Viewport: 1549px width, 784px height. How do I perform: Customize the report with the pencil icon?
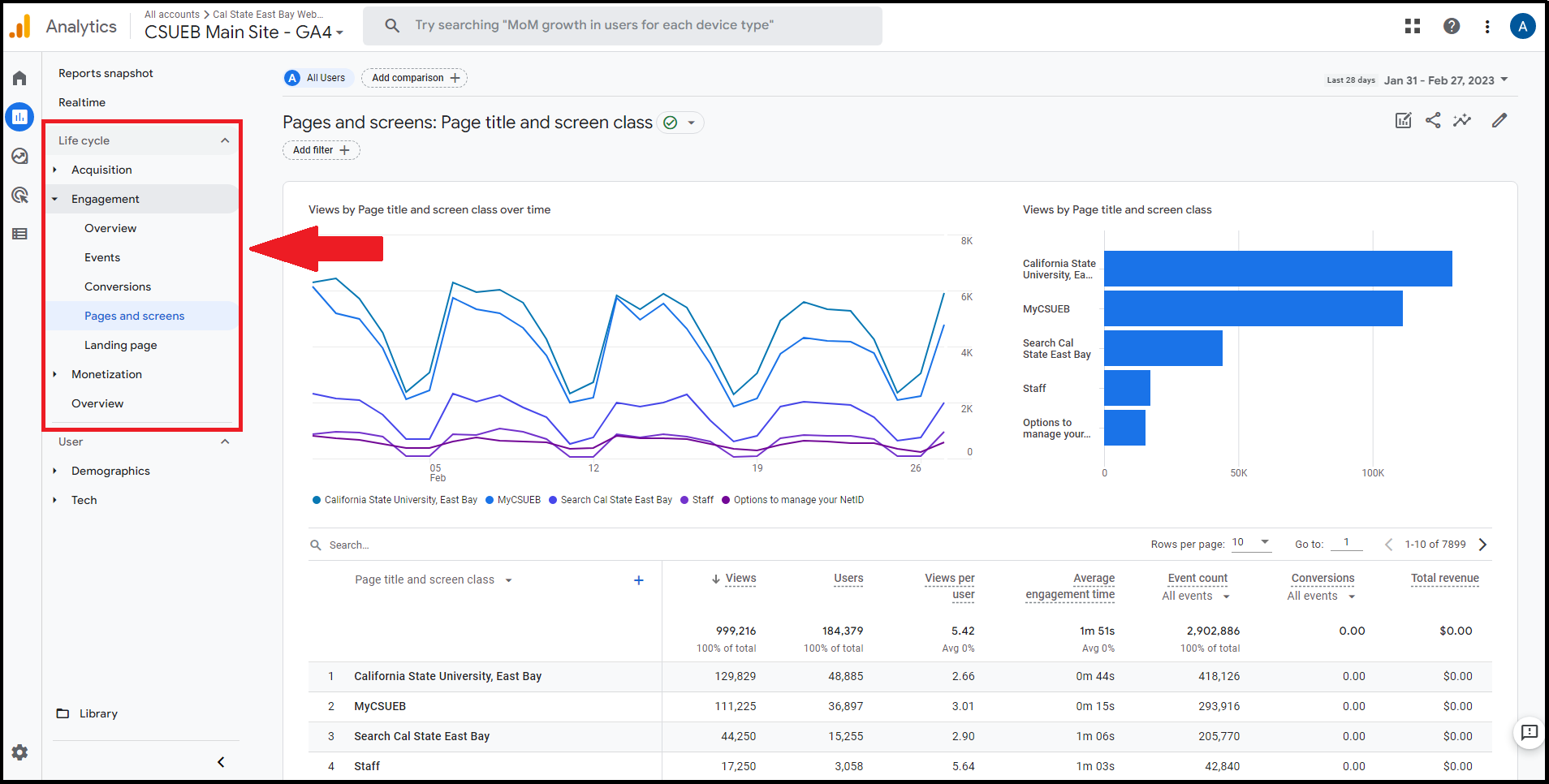(1499, 120)
